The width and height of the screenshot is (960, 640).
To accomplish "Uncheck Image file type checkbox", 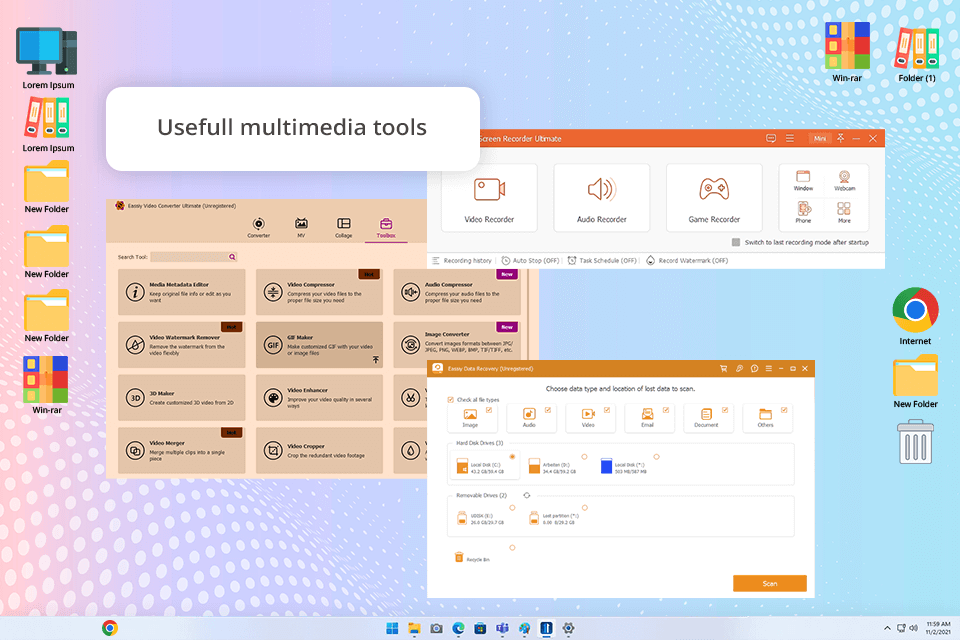I will (x=489, y=410).
